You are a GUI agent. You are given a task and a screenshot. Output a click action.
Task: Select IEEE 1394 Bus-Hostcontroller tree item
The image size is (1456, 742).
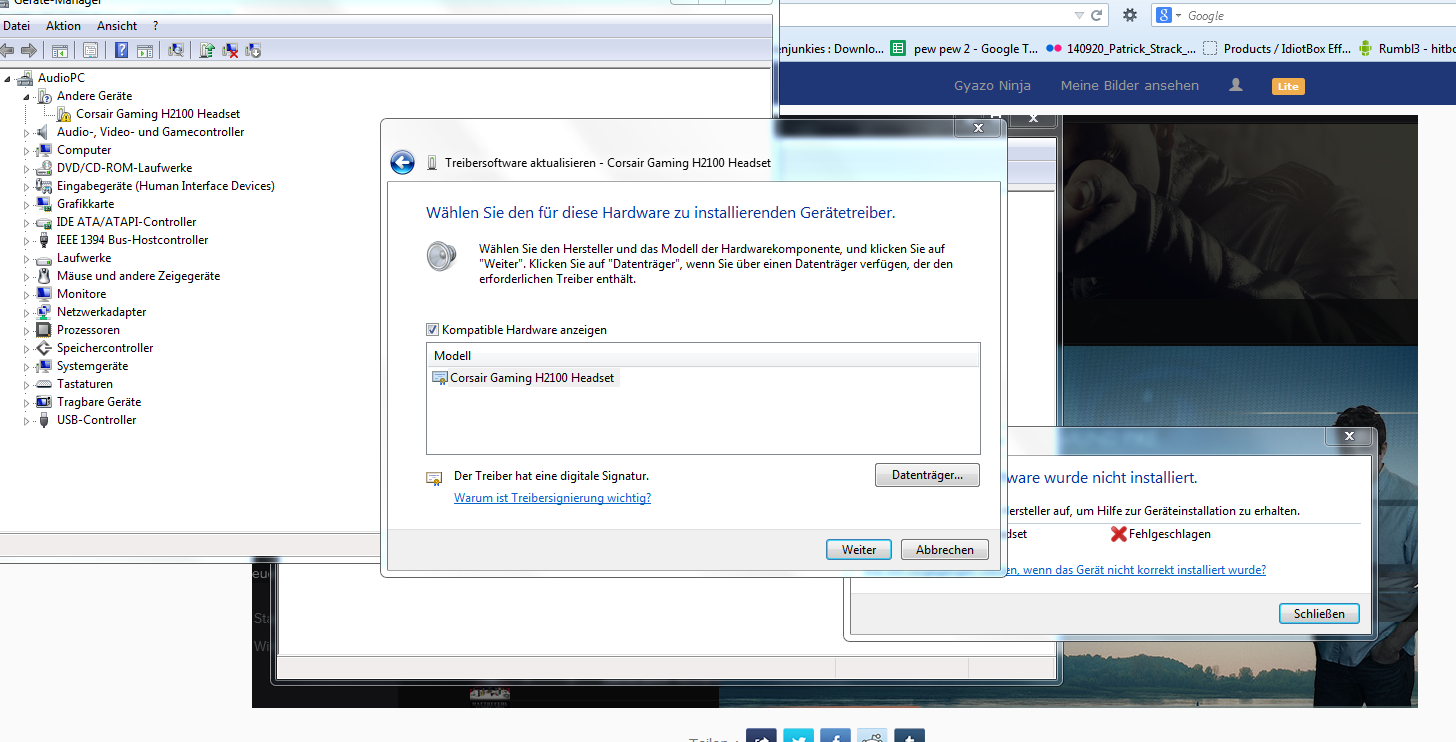133,240
